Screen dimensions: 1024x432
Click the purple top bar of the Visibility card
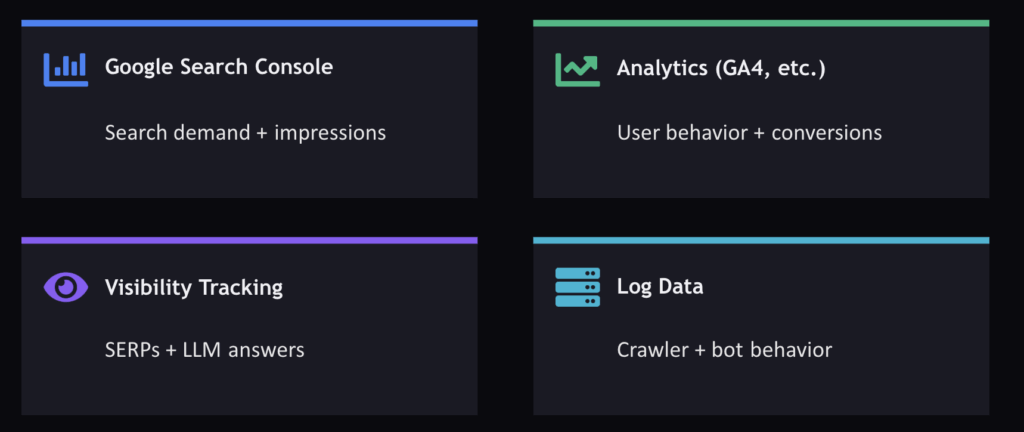pos(249,240)
